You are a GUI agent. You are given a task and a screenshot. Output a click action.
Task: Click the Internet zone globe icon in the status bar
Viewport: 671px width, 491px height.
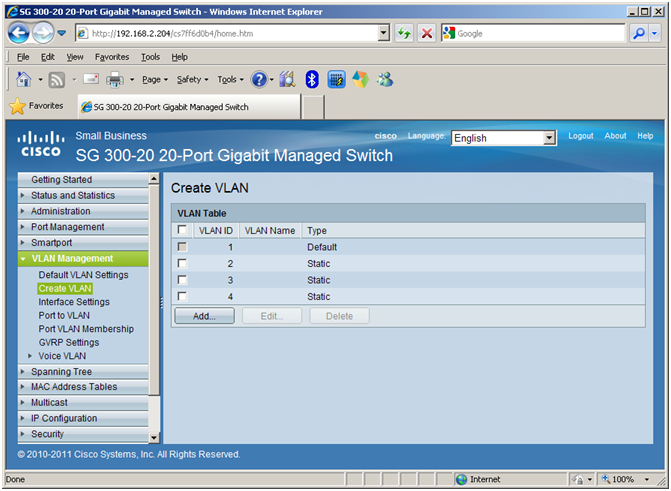(461, 479)
